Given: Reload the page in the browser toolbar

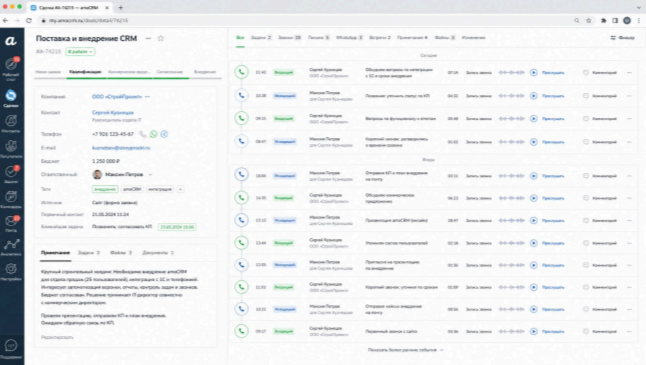Looking at the screenshot, I should click(x=29, y=20).
